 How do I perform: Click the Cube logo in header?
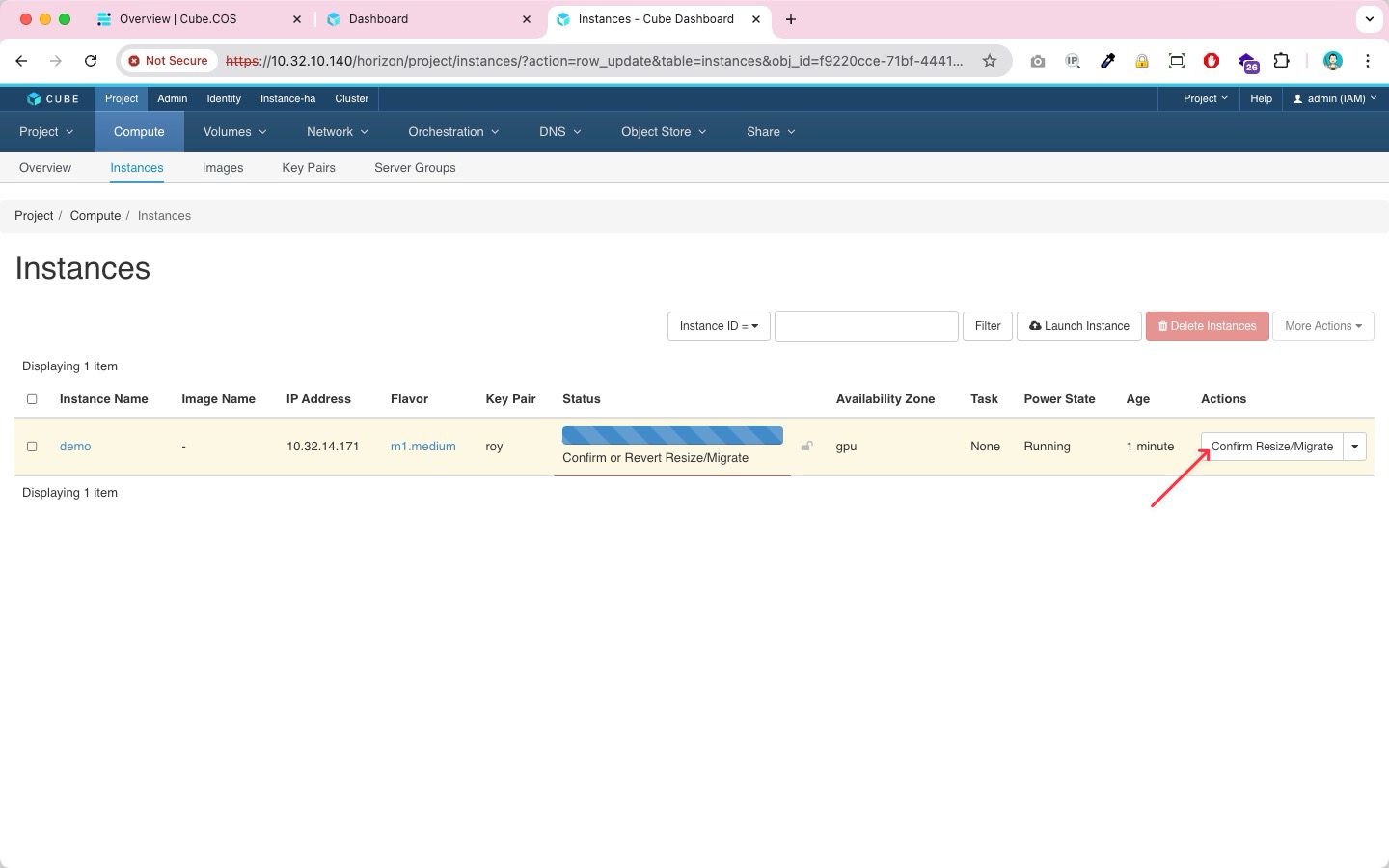53,98
